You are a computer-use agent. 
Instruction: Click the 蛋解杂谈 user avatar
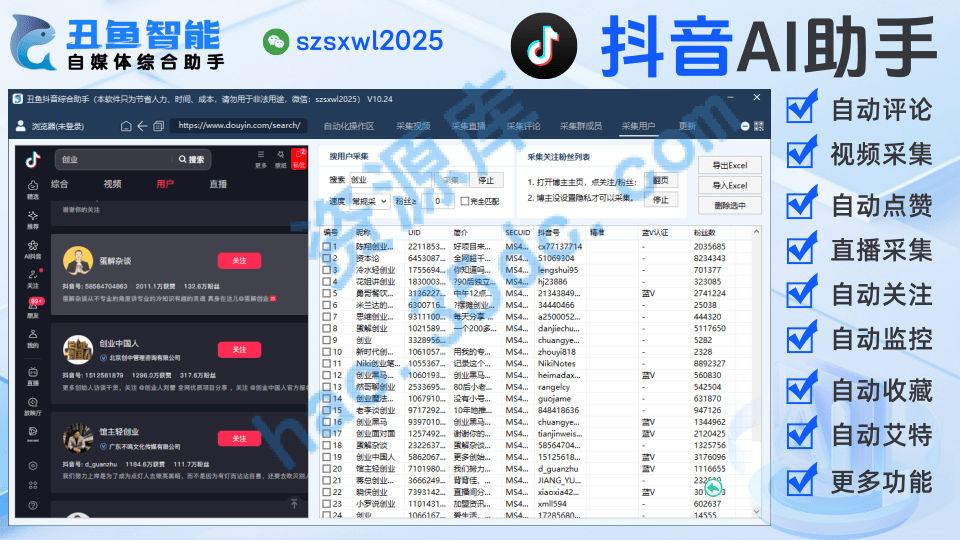(78, 261)
